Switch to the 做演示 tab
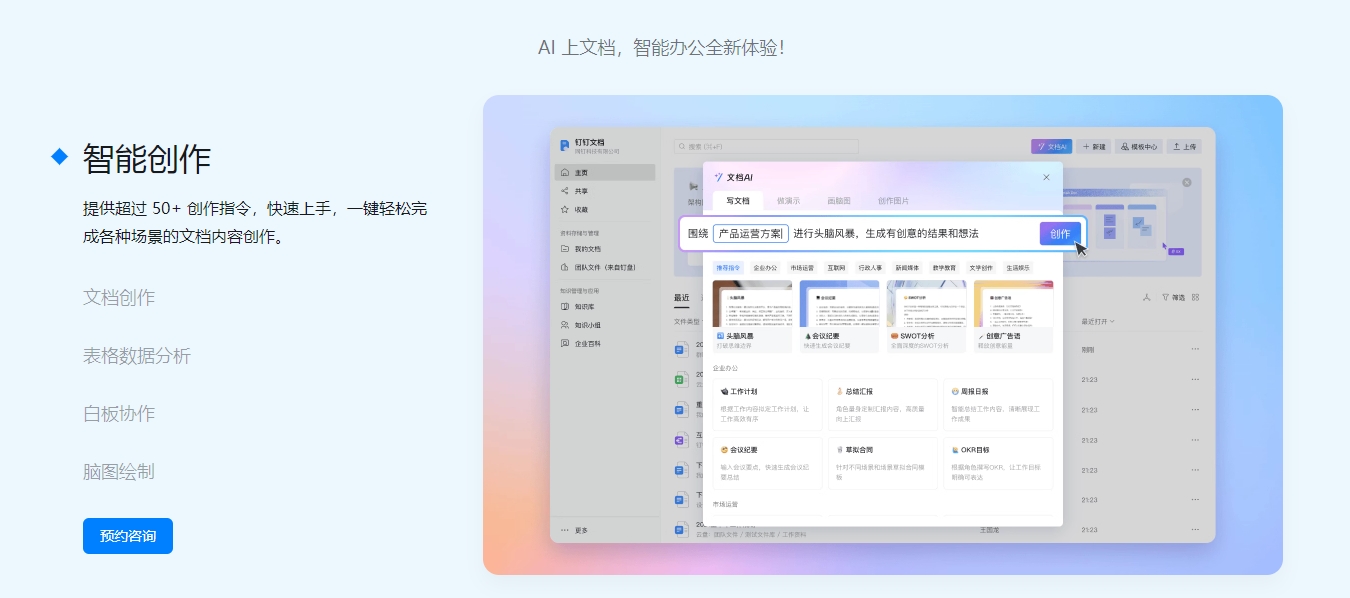1350x598 pixels. pyautogui.click(x=788, y=200)
